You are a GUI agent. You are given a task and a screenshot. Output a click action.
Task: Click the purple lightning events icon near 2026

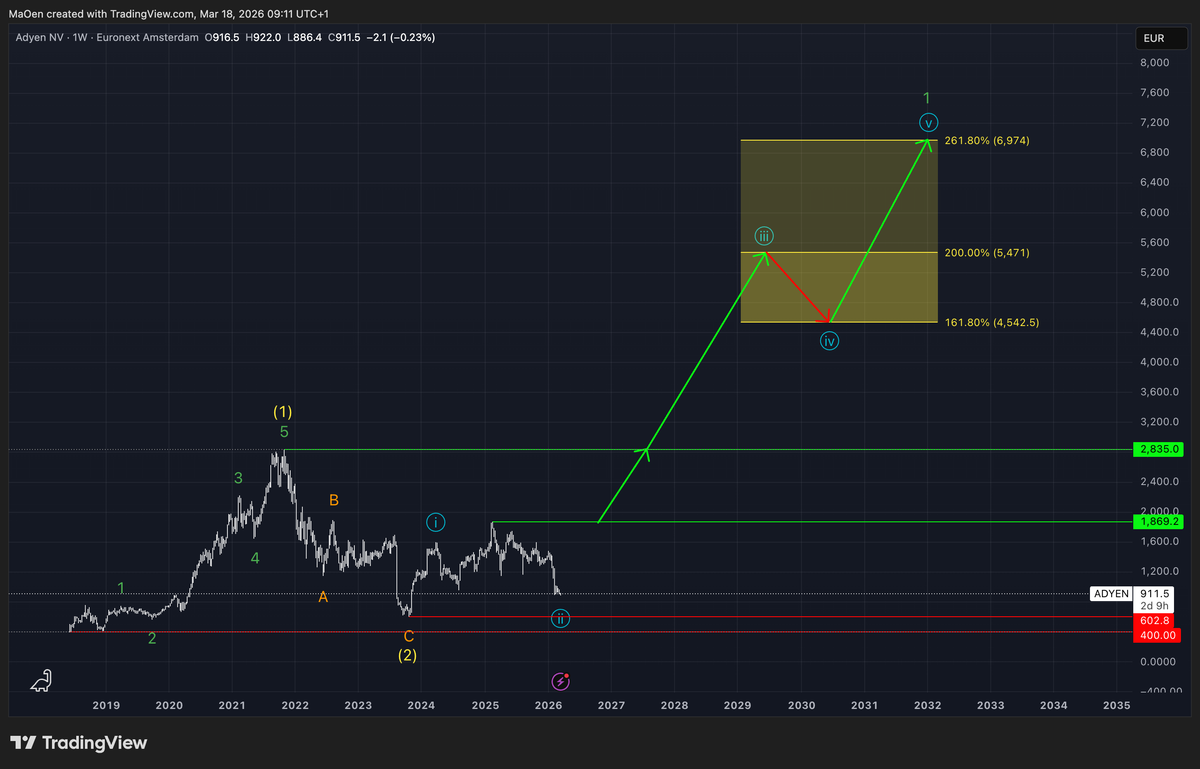[560, 681]
